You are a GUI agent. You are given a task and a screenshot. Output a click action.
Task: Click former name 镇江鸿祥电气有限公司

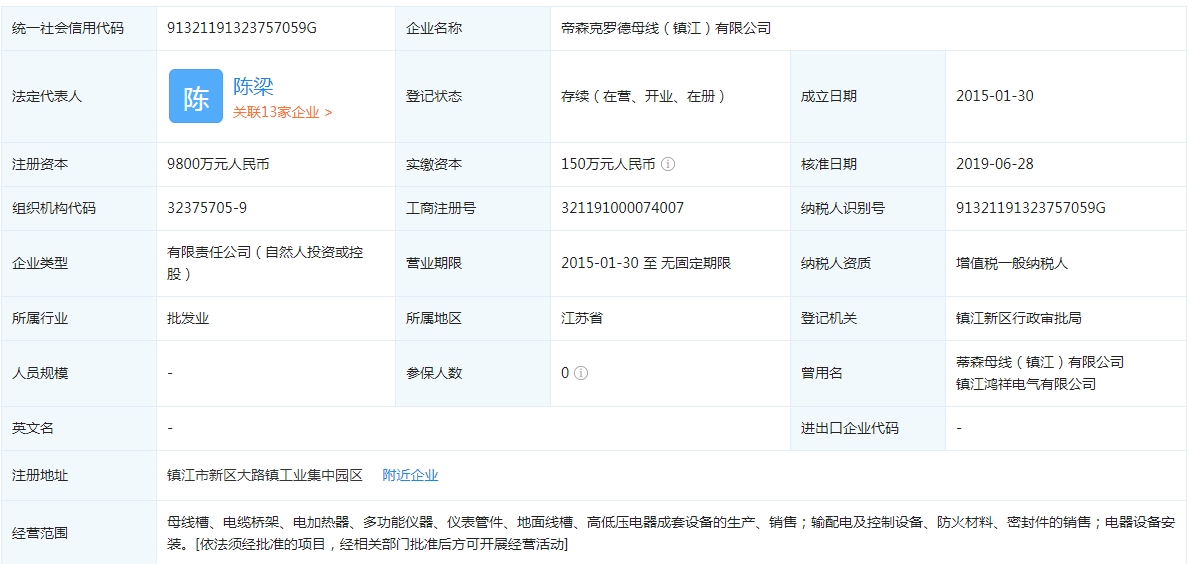pos(1025,384)
